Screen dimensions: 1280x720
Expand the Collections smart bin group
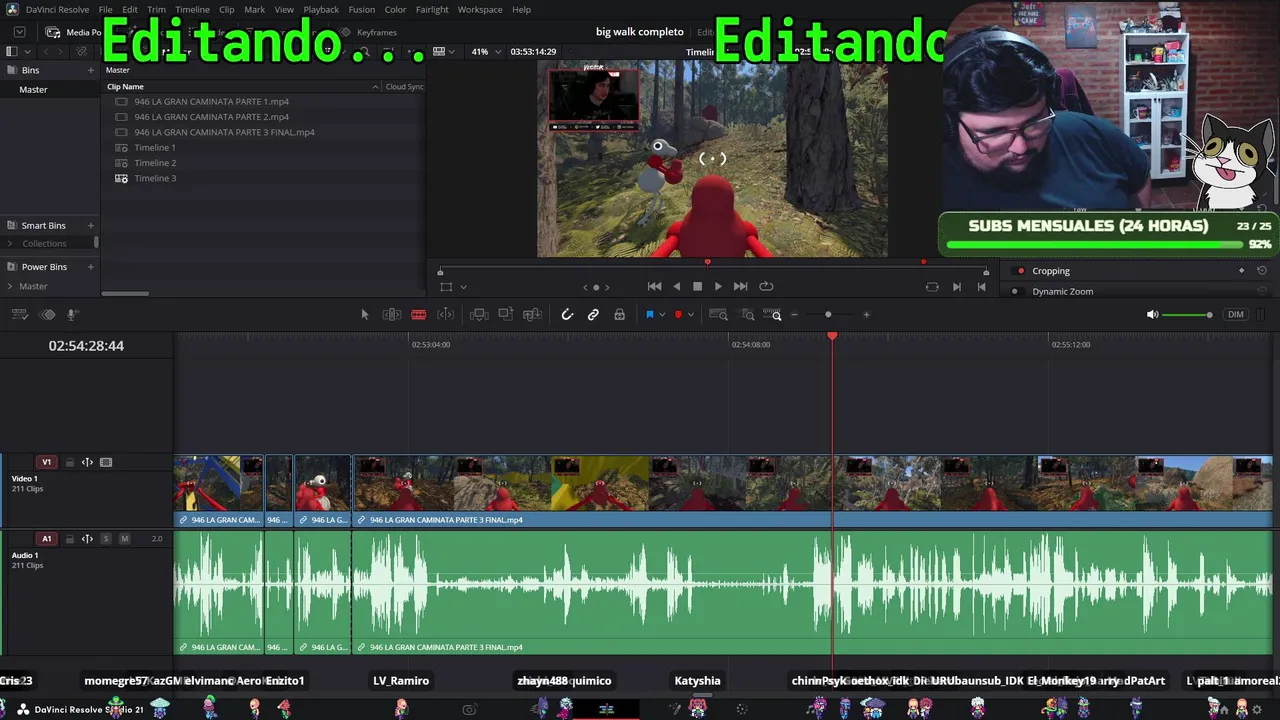(x=11, y=244)
